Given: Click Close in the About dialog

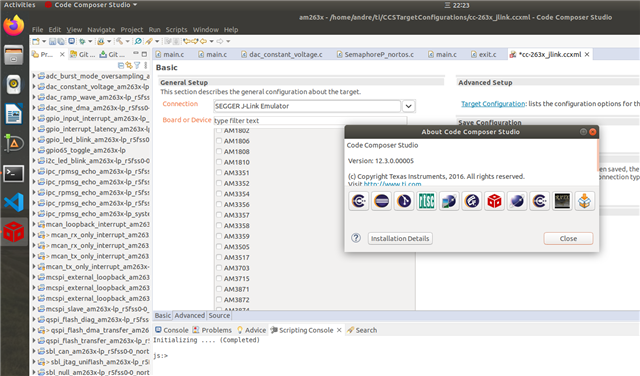Looking at the screenshot, I should point(568,238).
